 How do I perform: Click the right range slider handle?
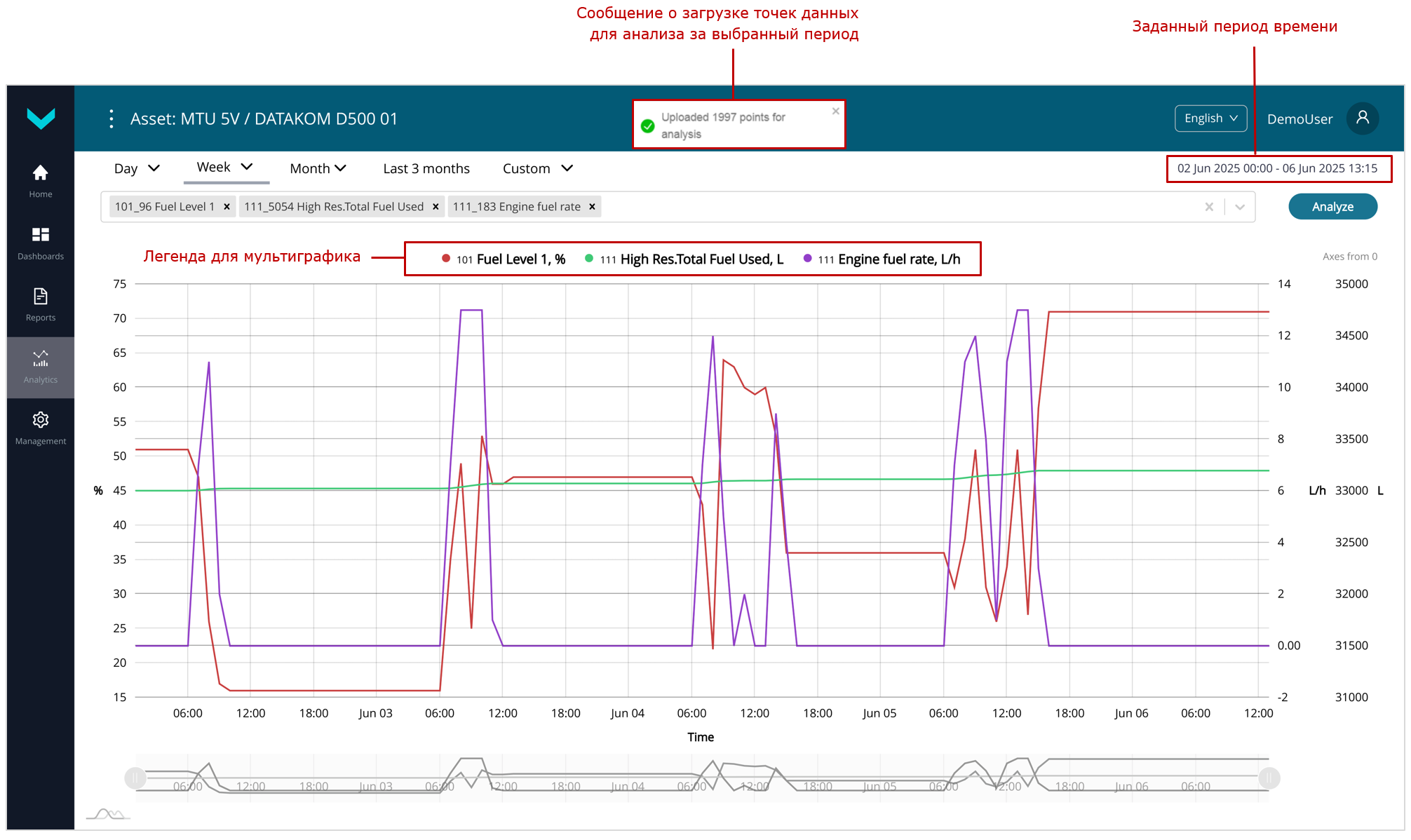click(1269, 778)
